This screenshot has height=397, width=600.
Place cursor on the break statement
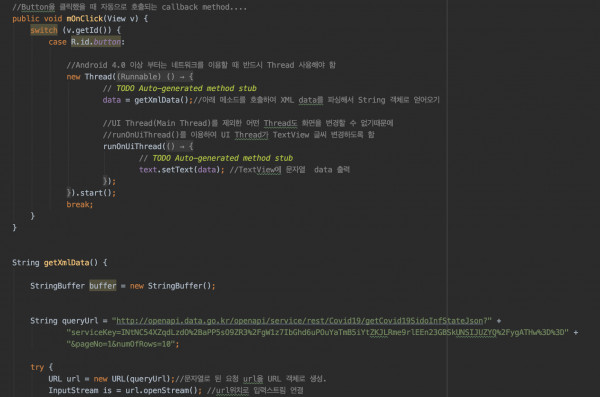click(80, 205)
